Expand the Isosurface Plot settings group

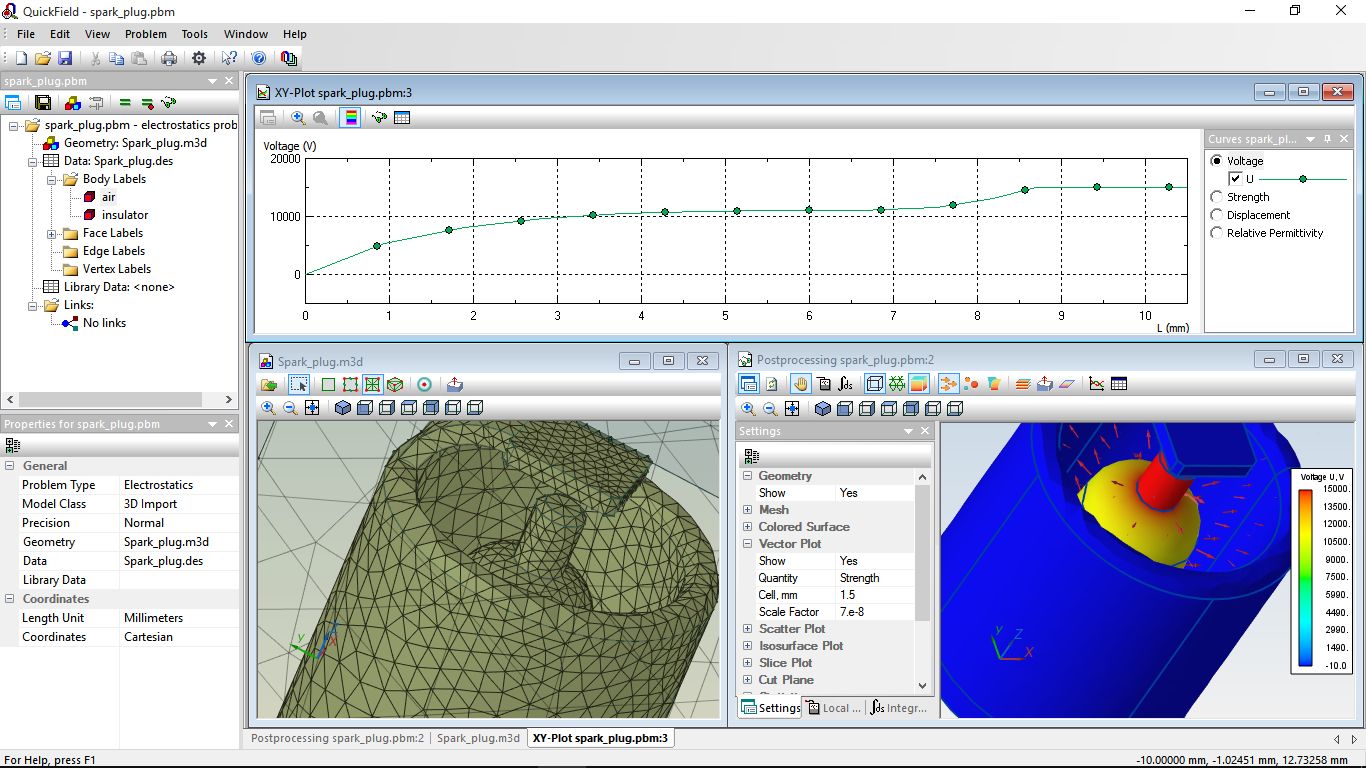tap(747, 646)
